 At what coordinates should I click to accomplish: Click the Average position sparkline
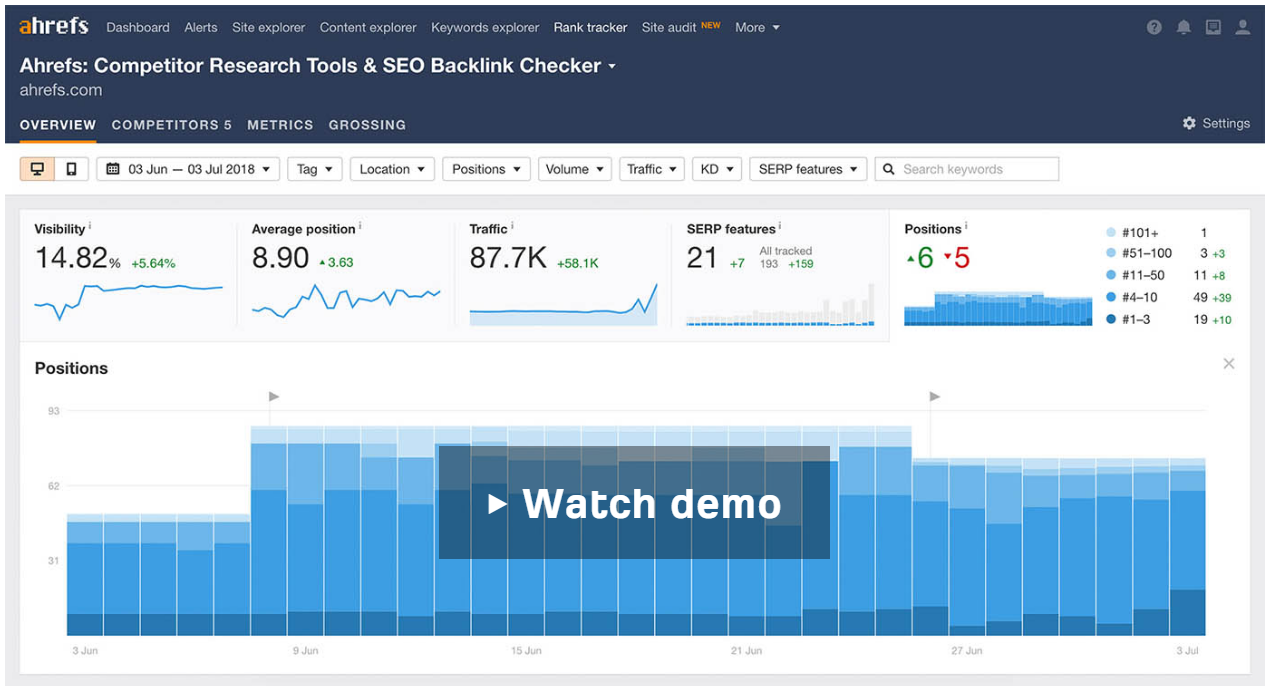coord(346,301)
